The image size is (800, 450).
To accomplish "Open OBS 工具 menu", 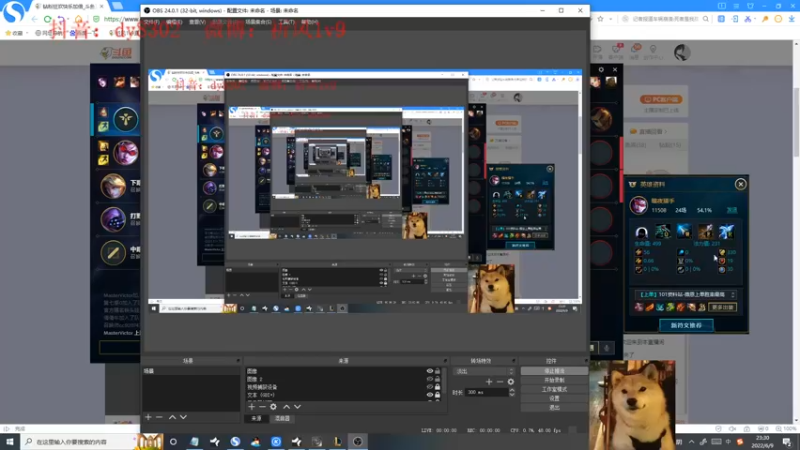I will (x=286, y=22).
